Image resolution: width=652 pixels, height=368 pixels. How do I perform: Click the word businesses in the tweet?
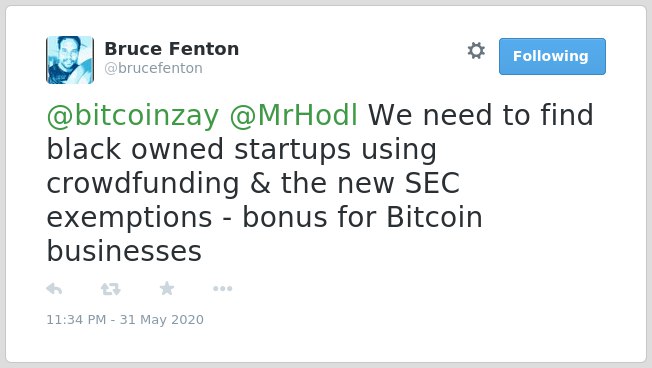124,251
